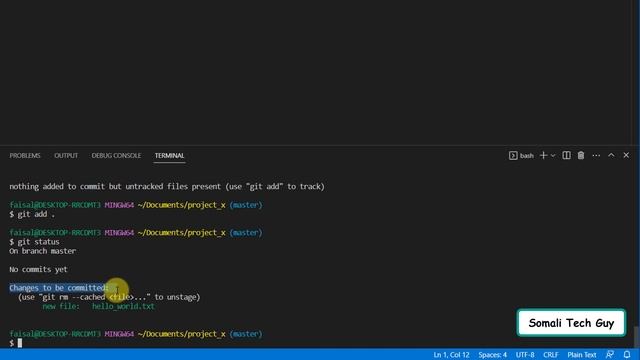The height and width of the screenshot is (360, 640).
Task: Open the OUTPUT tab
Action: (x=66, y=156)
